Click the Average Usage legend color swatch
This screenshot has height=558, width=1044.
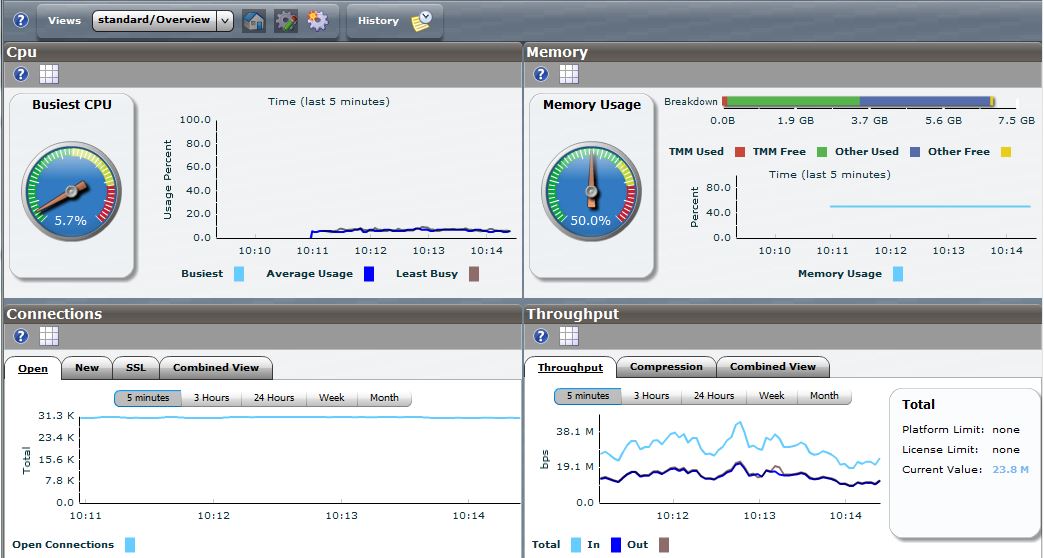pyautogui.click(x=369, y=274)
